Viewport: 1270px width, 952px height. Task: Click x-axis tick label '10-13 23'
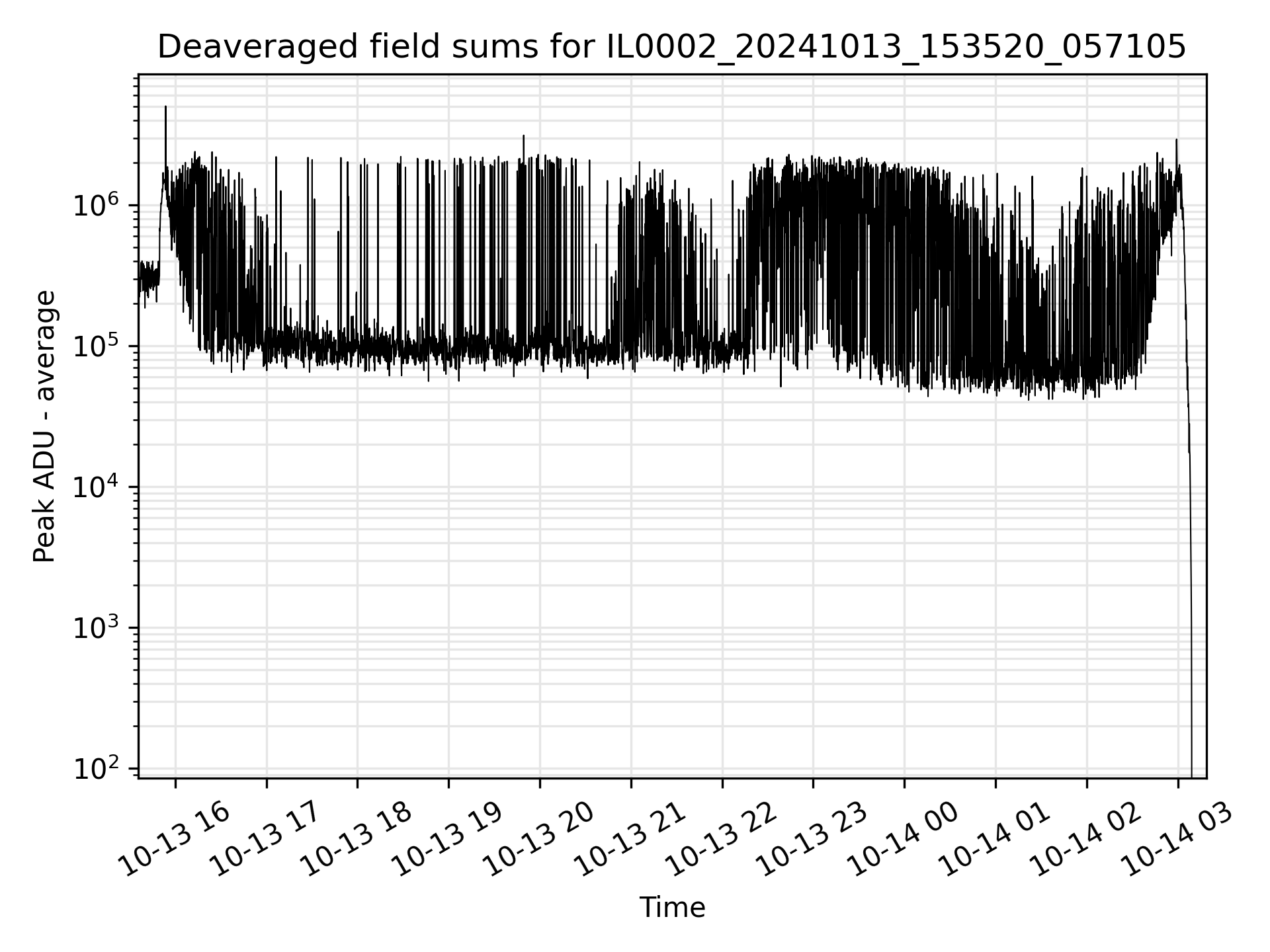click(813, 840)
